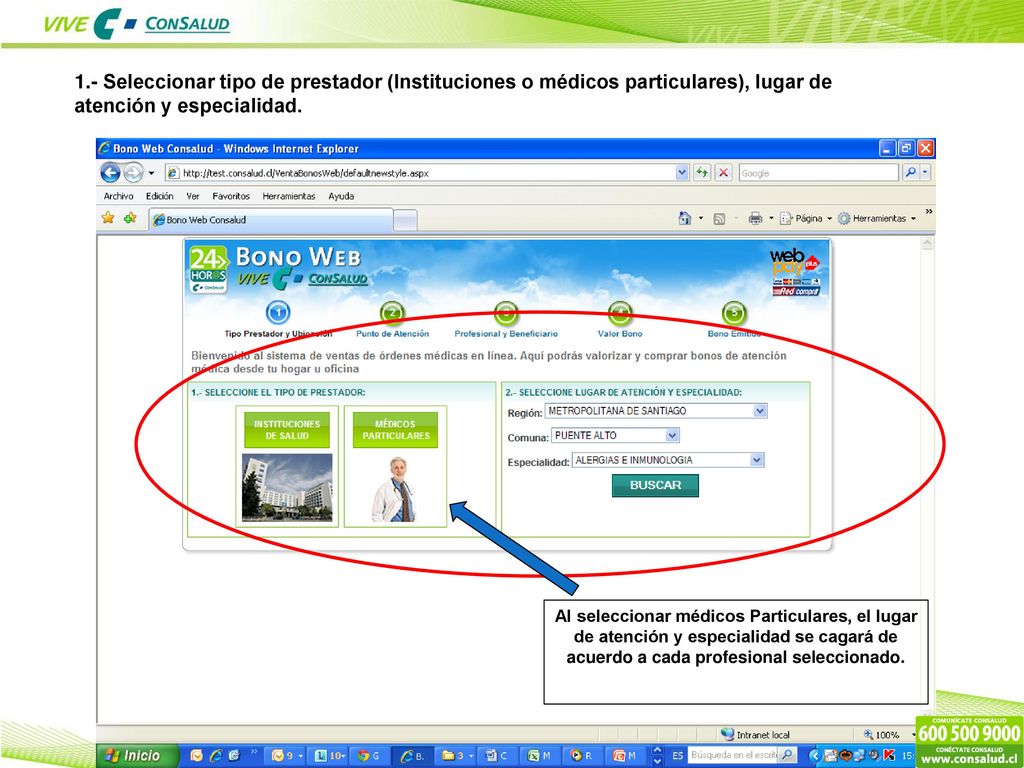This screenshot has width=1024, height=768.
Task: Click the active IE taskbar button B.
Action: (x=413, y=756)
